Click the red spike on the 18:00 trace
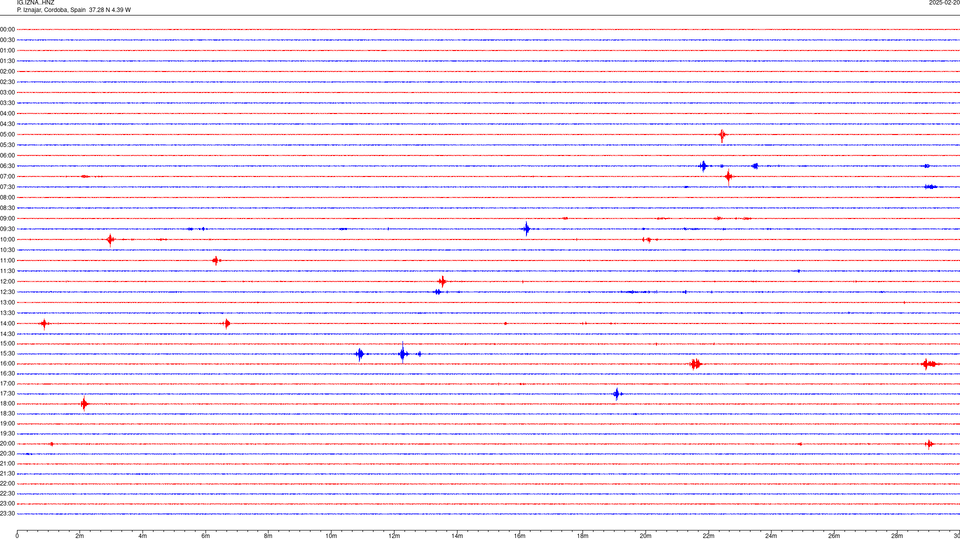This screenshot has height=540, width=960. point(84,403)
